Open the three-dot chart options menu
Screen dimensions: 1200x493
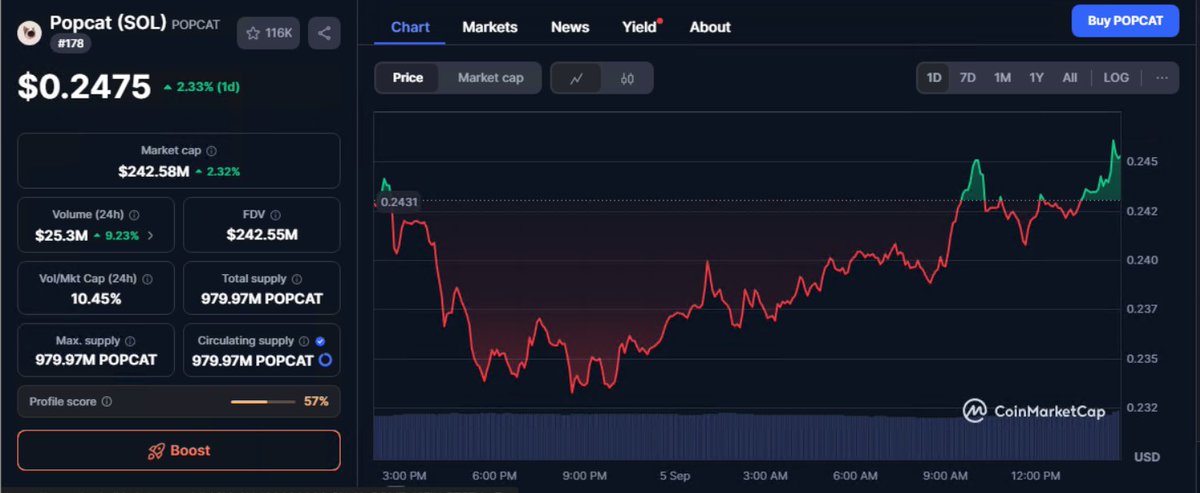1161,78
